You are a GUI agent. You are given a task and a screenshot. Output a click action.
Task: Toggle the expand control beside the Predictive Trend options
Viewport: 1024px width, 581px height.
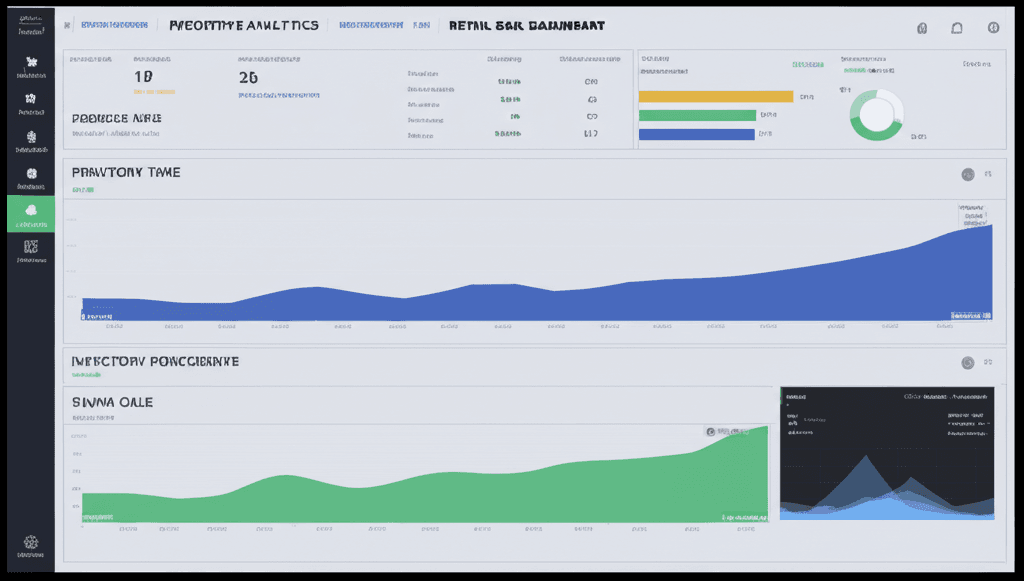[x=990, y=174]
